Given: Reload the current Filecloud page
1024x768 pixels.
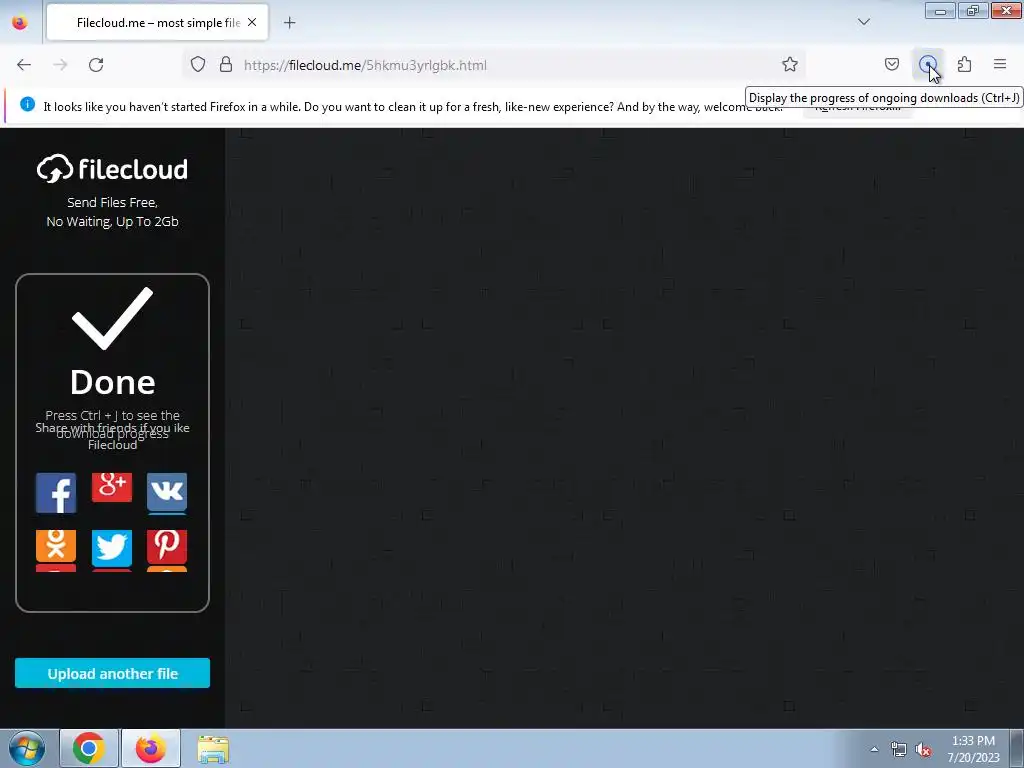Looking at the screenshot, I should (x=96, y=65).
